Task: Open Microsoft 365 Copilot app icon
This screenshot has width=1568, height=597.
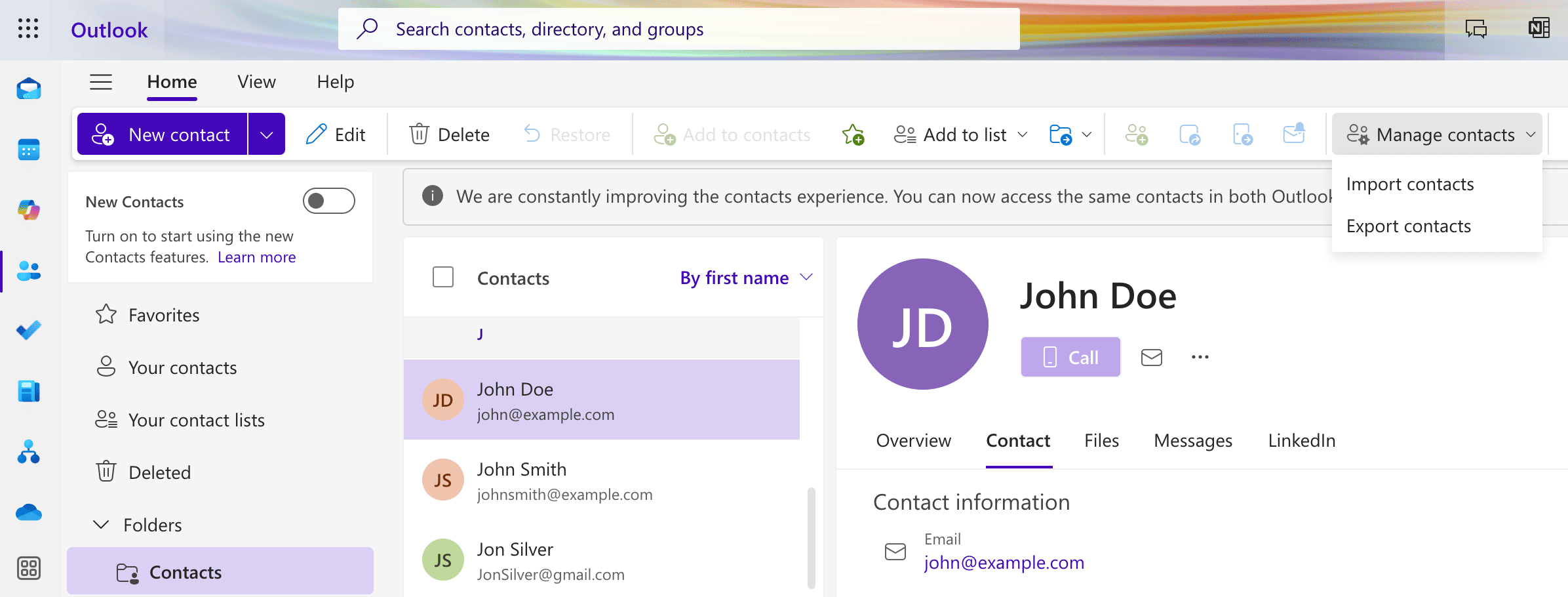Action: click(29, 210)
